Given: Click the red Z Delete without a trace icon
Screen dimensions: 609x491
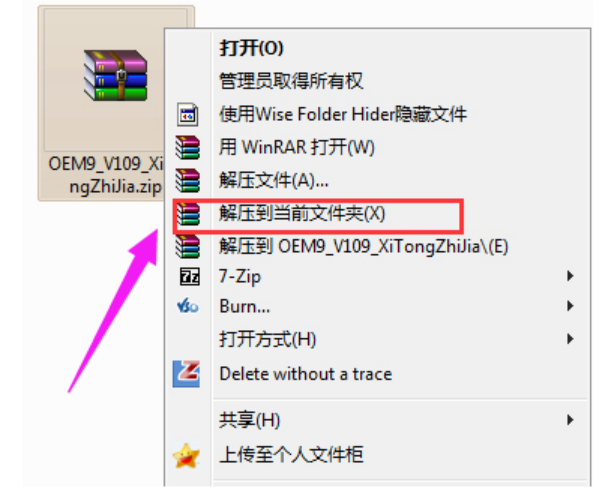Looking at the screenshot, I should click(186, 374).
